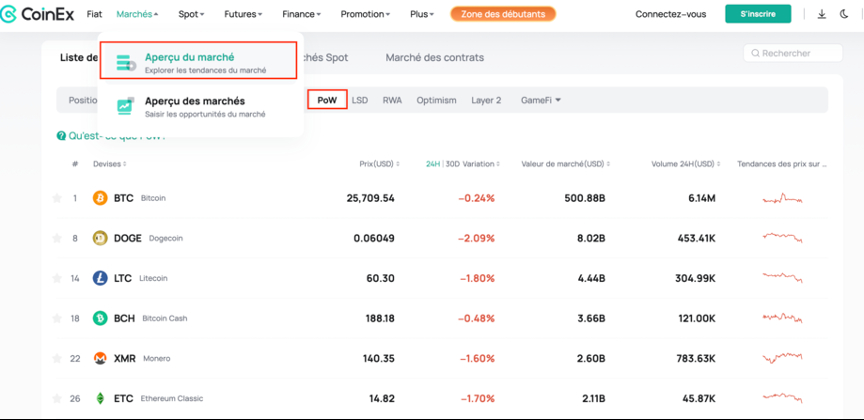Favorite BCH with the star
The height and width of the screenshot is (420, 864).
click(x=57, y=318)
